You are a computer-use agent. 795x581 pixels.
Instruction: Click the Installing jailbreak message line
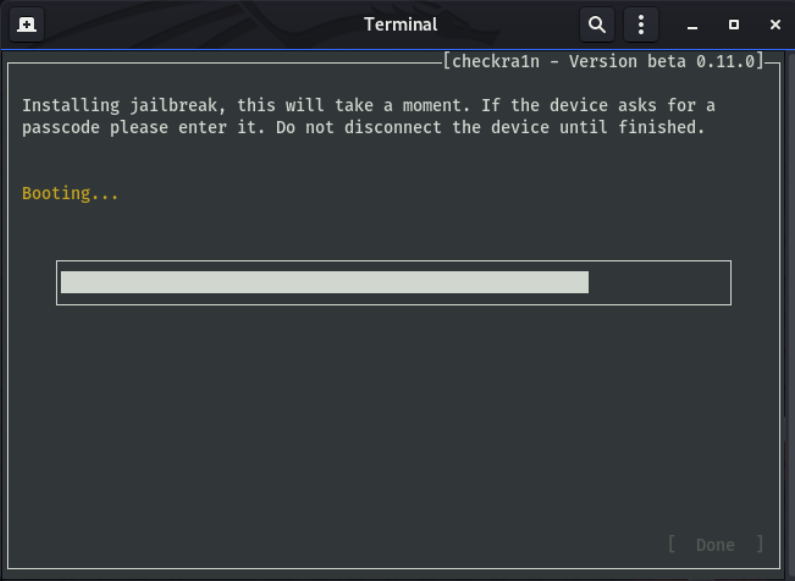coord(369,105)
